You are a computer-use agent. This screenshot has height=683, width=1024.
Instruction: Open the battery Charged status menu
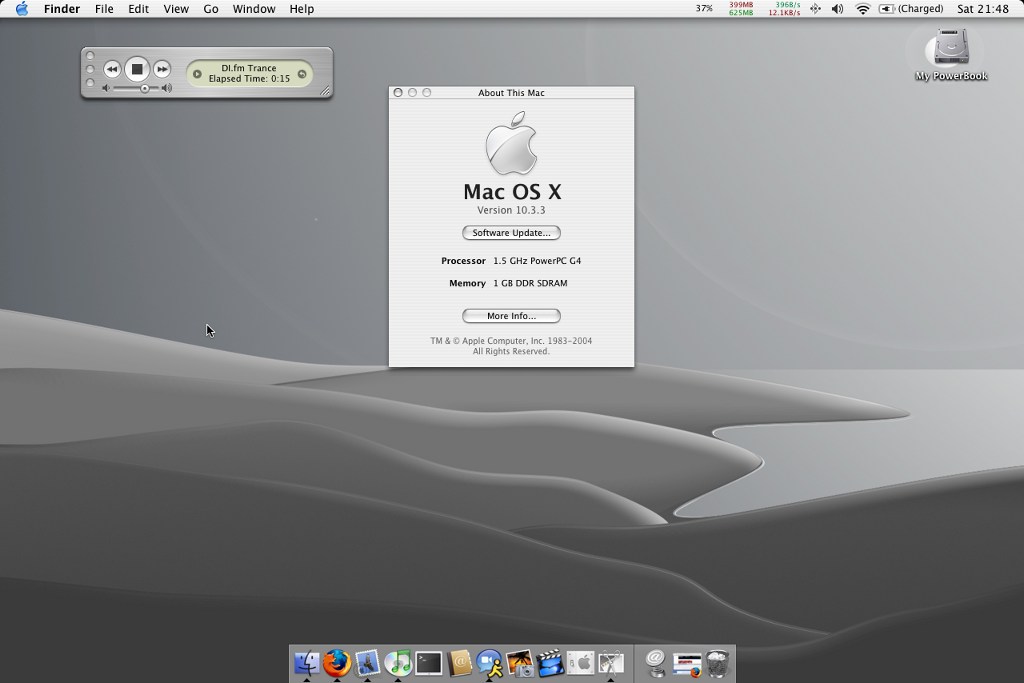tap(910, 9)
